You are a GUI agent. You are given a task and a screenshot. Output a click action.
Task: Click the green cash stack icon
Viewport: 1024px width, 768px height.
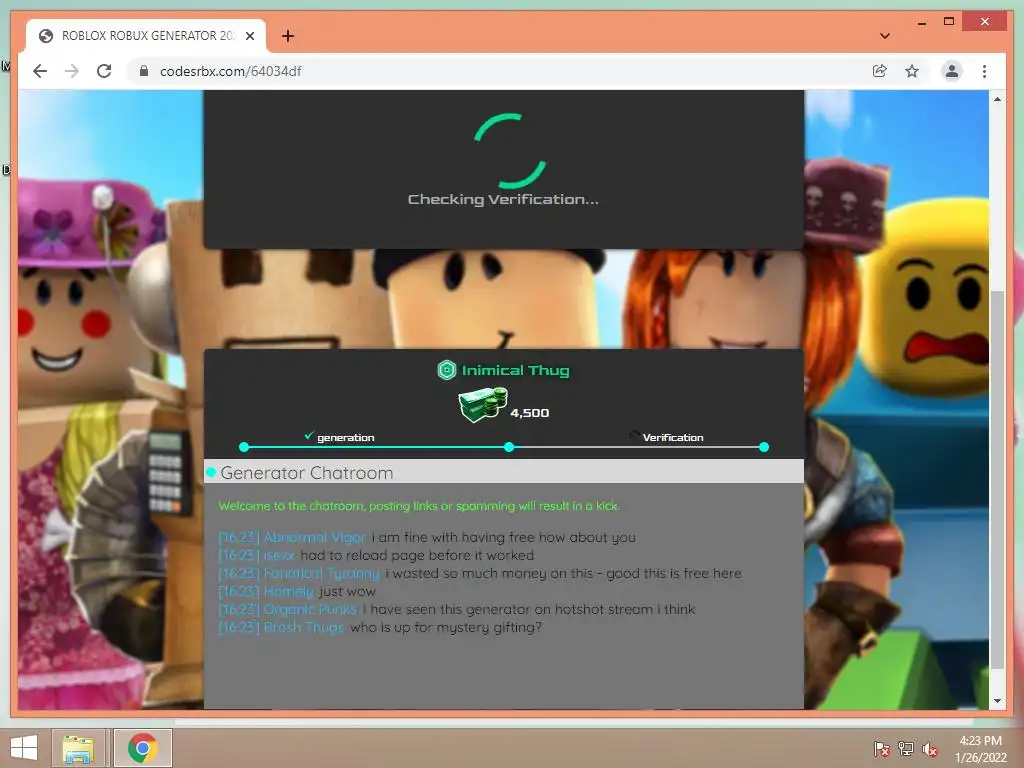(483, 405)
